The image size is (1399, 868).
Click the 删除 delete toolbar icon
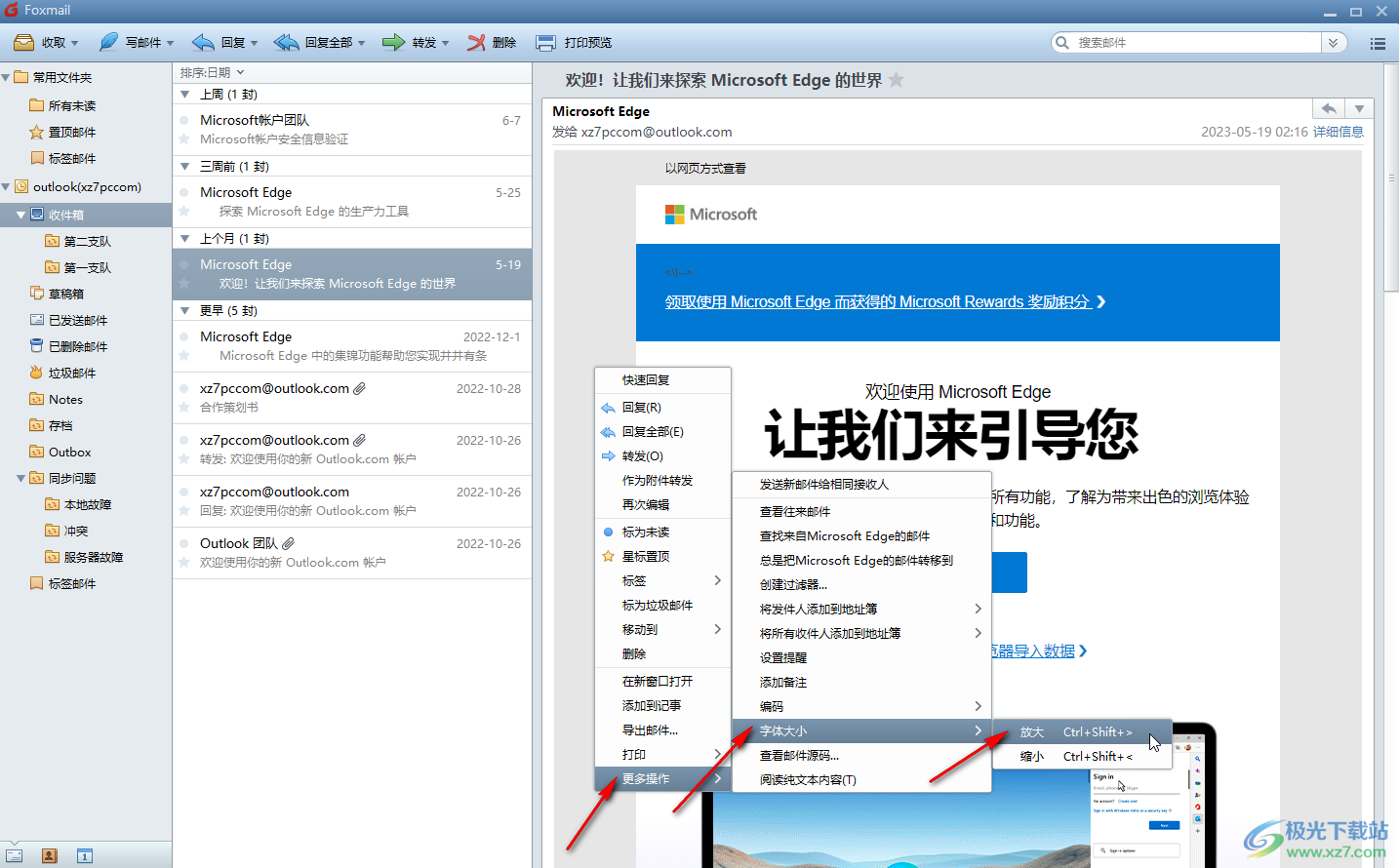pos(476,42)
